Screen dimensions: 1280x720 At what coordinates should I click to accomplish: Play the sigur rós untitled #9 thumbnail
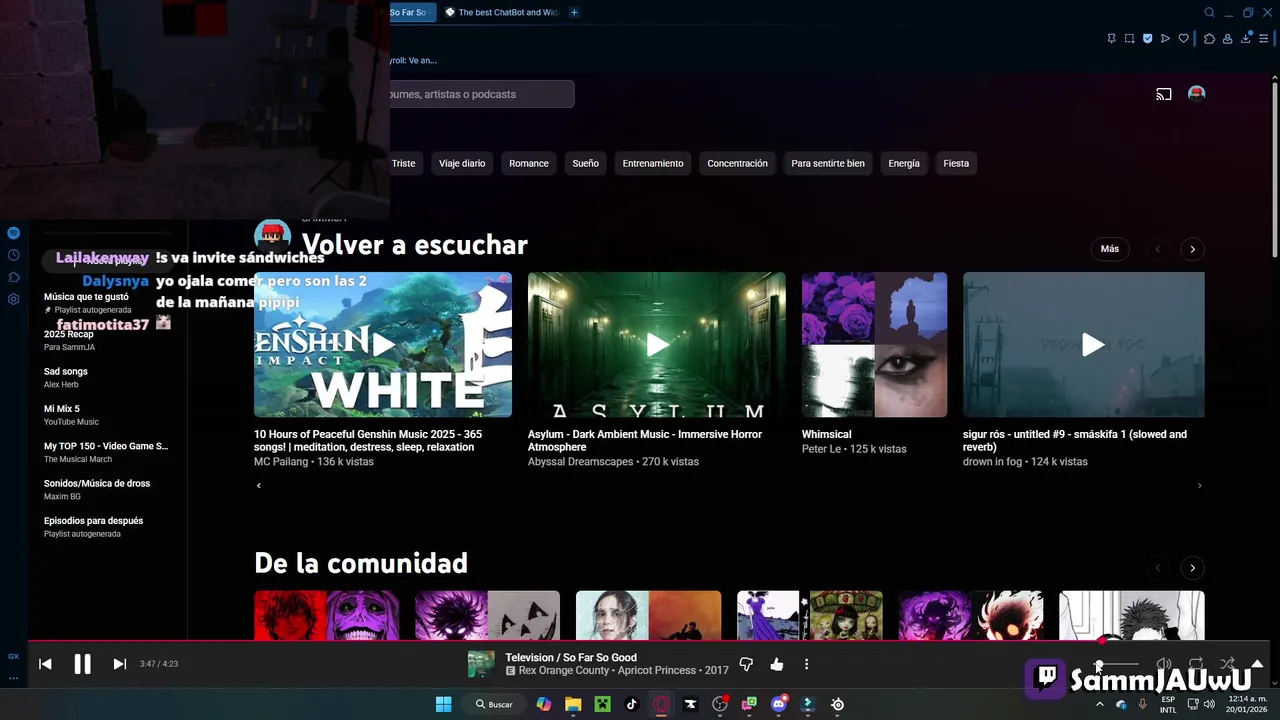pos(1084,345)
